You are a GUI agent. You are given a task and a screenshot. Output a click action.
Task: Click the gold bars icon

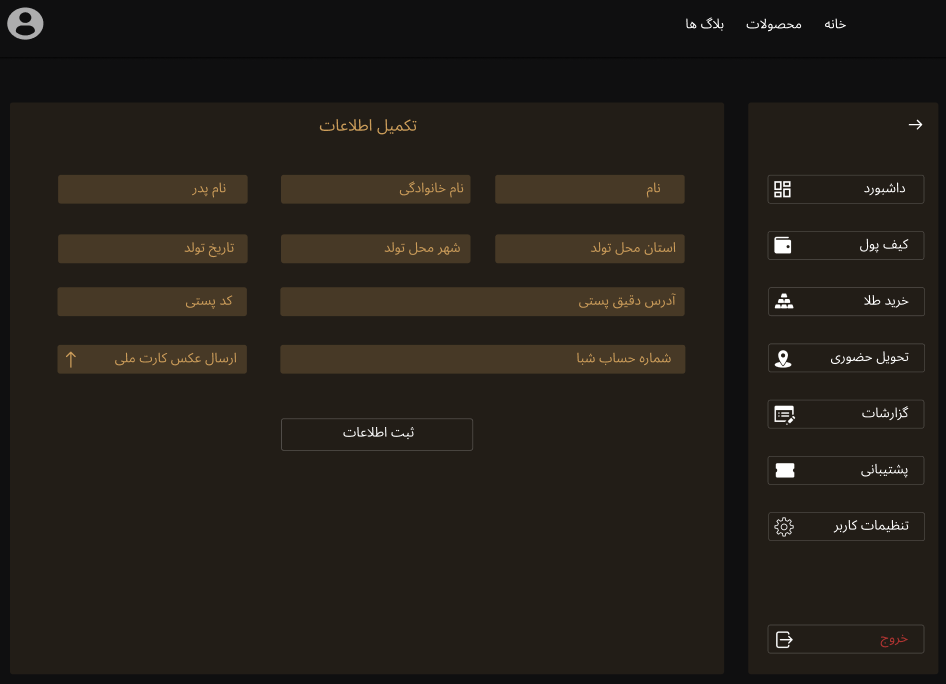click(784, 301)
